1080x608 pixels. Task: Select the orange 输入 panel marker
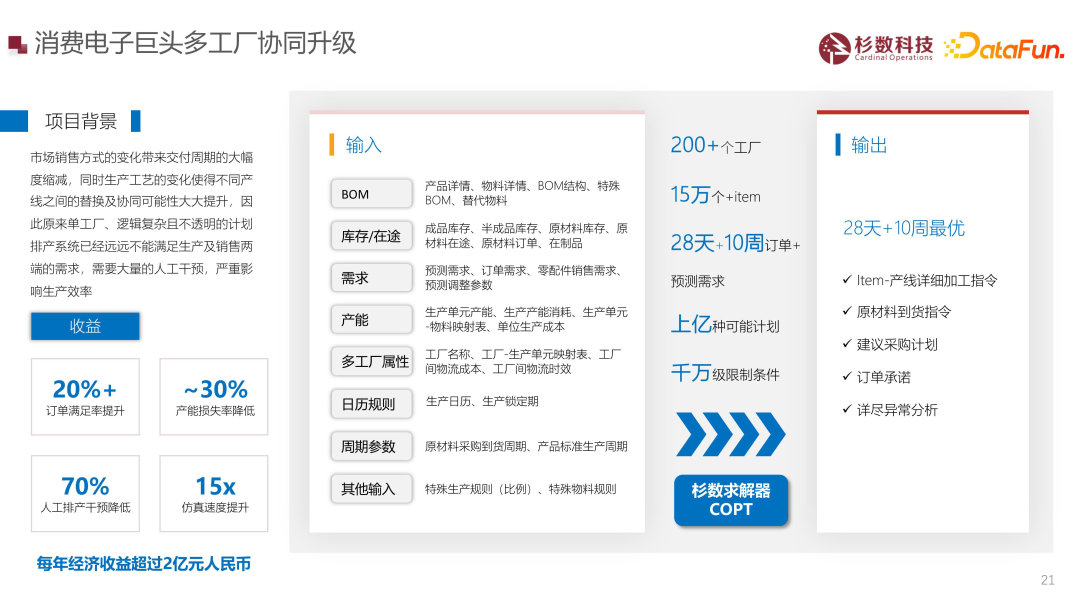331,144
